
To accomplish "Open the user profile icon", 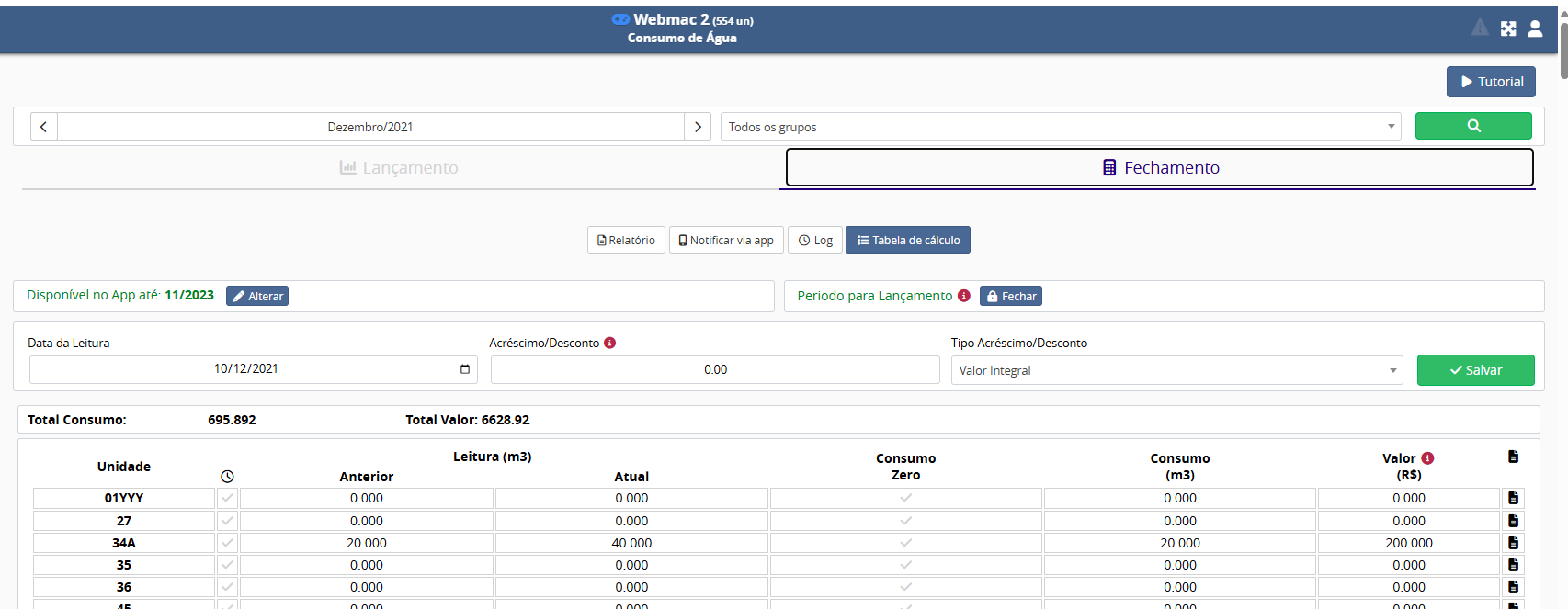I will tap(1535, 28).
